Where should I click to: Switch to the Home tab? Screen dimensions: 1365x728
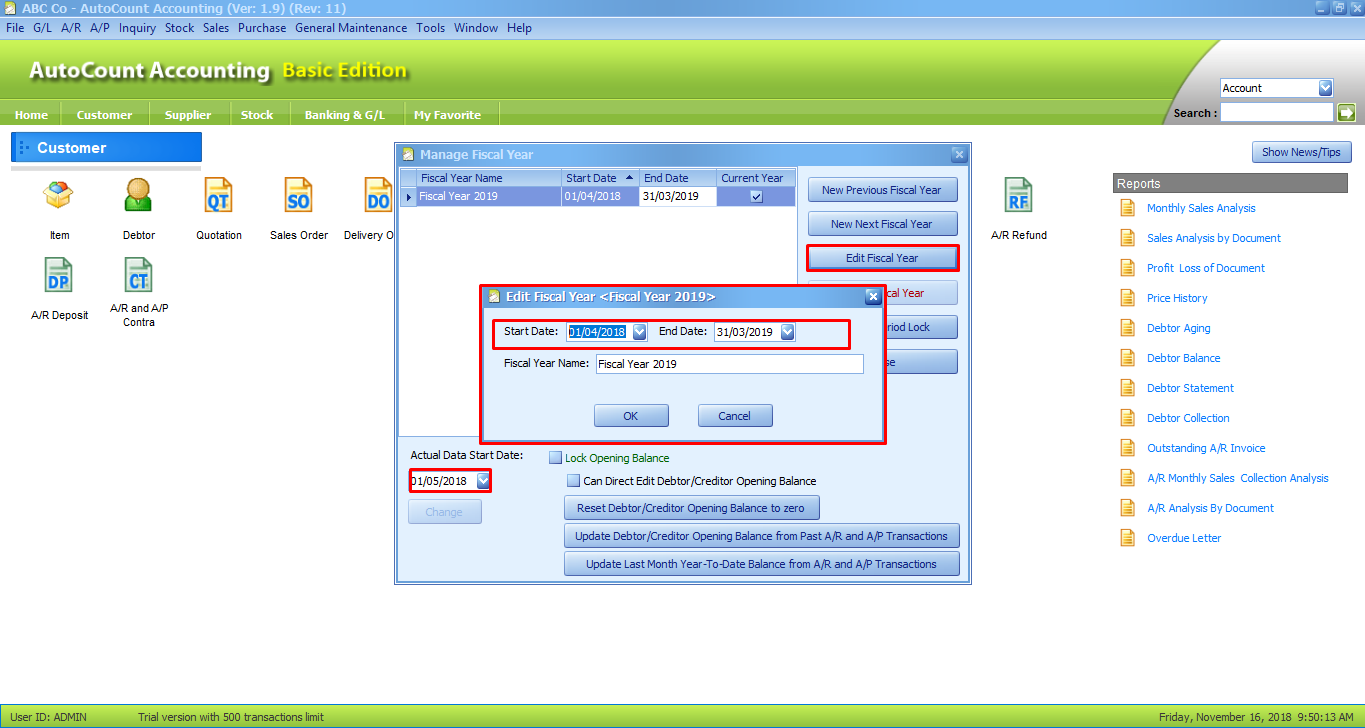pyautogui.click(x=32, y=115)
